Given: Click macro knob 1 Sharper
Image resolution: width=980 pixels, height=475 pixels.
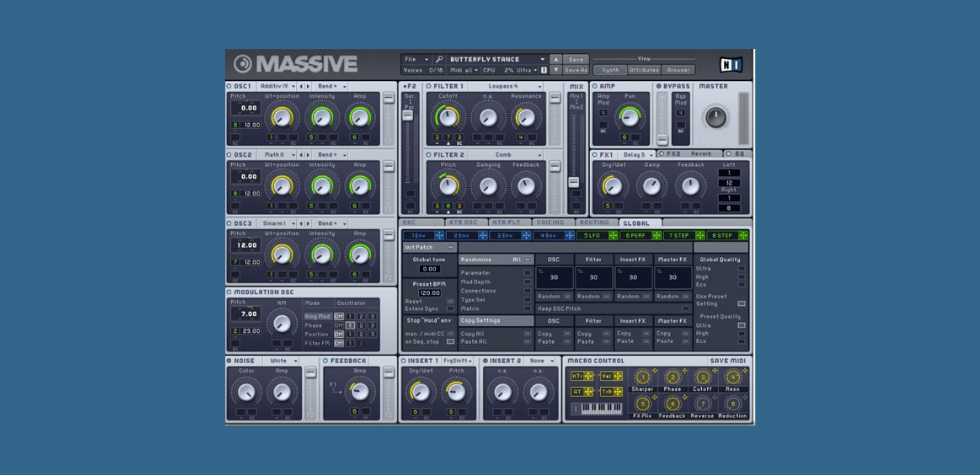Looking at the screenshot, I should pos(642,377).
